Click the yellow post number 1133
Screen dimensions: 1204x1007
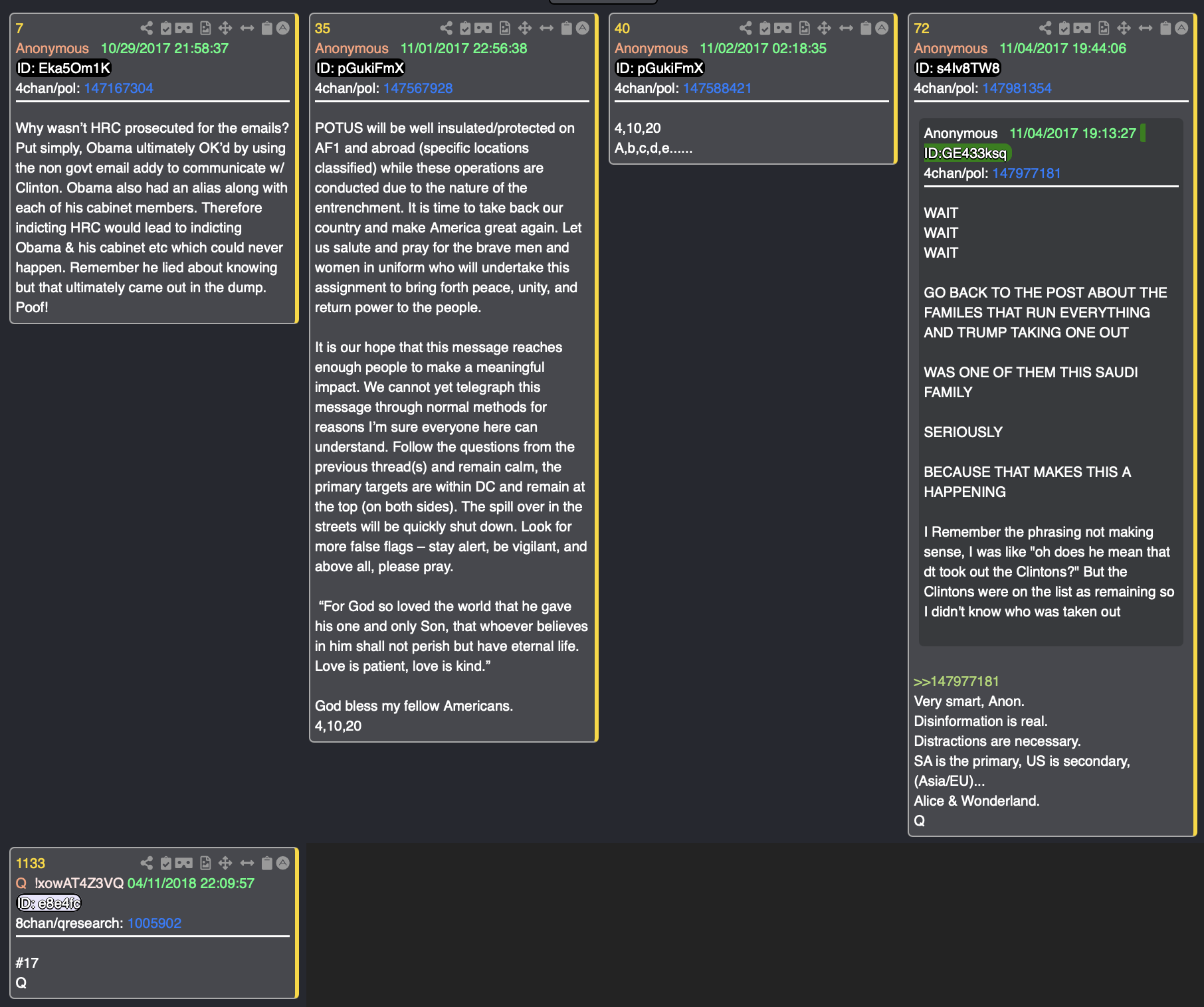click(31, 864)
